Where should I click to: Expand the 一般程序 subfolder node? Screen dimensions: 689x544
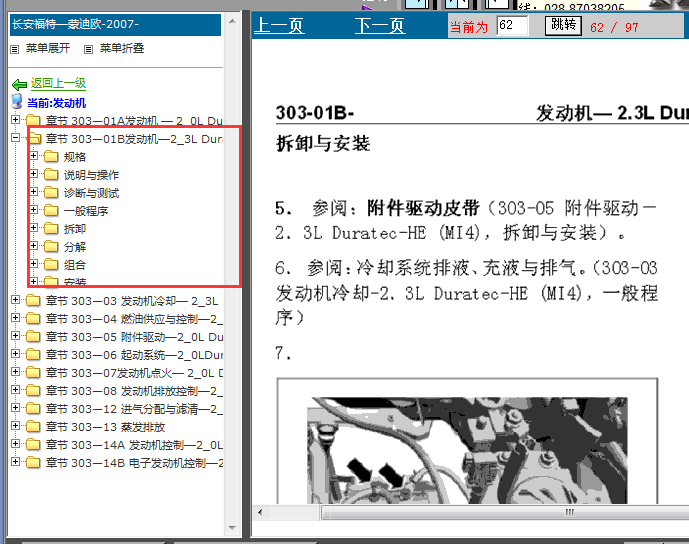(33, 209)
